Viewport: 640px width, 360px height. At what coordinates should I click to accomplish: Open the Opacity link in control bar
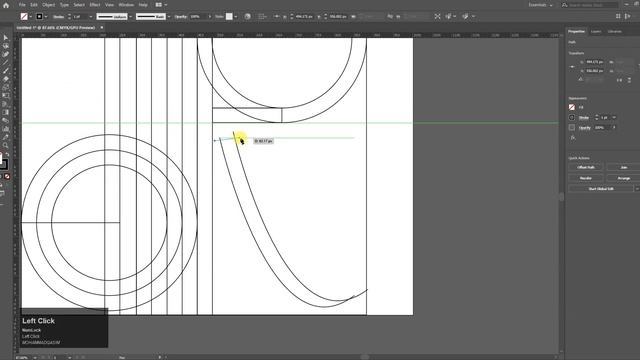click(x=180, y=17)
